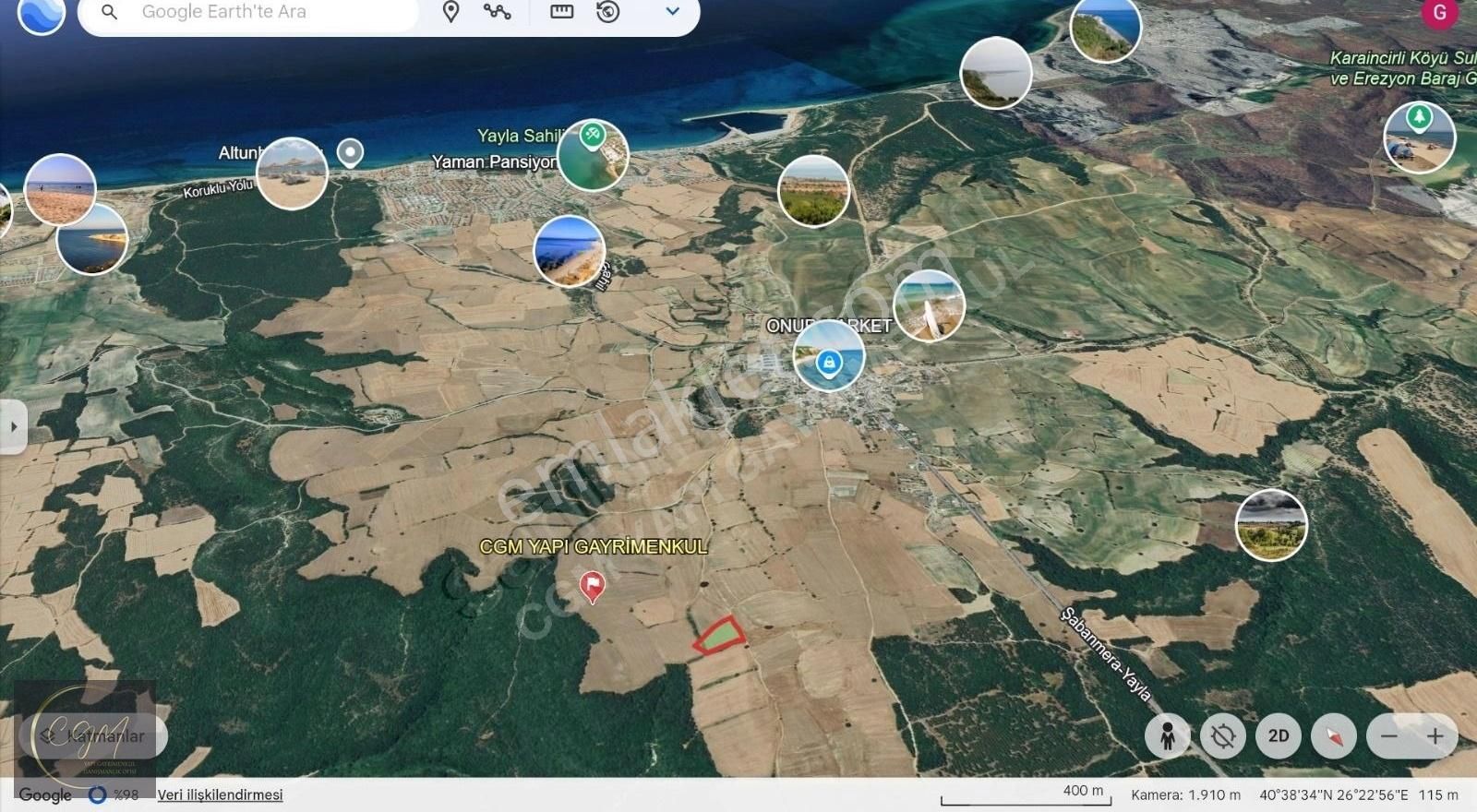Click the Yaman Pansiyon label
This screenshot has height=812, width=1477.
[x=494, y=161]
